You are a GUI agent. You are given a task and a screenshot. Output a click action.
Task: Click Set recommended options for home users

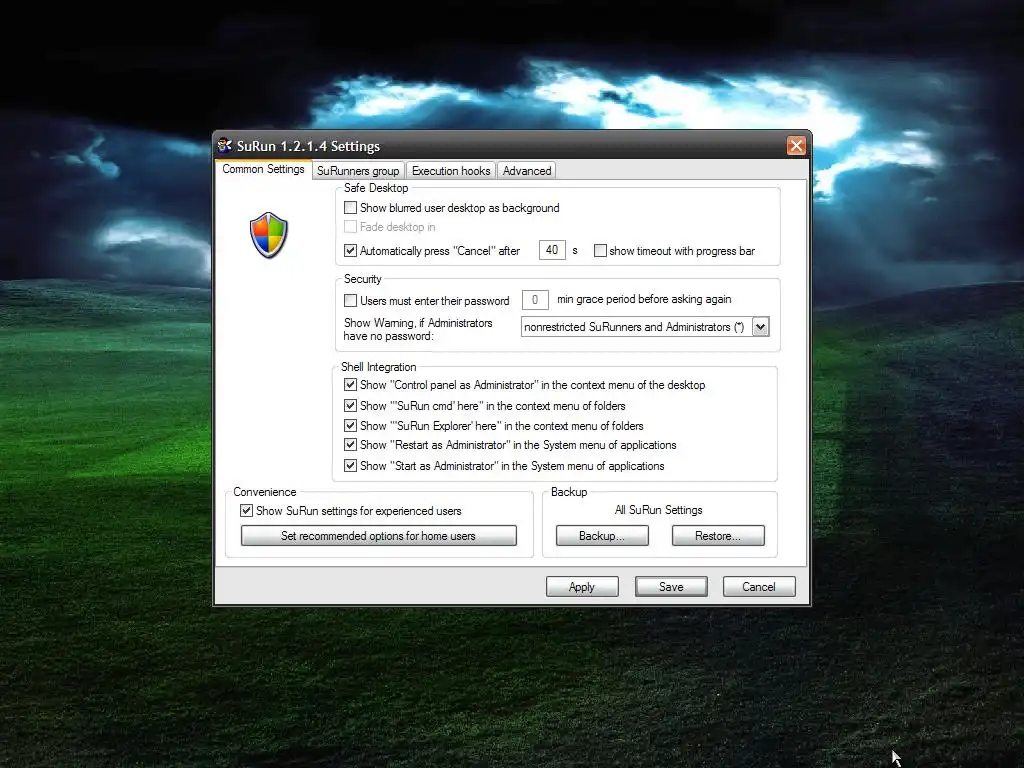coord(379,536)
